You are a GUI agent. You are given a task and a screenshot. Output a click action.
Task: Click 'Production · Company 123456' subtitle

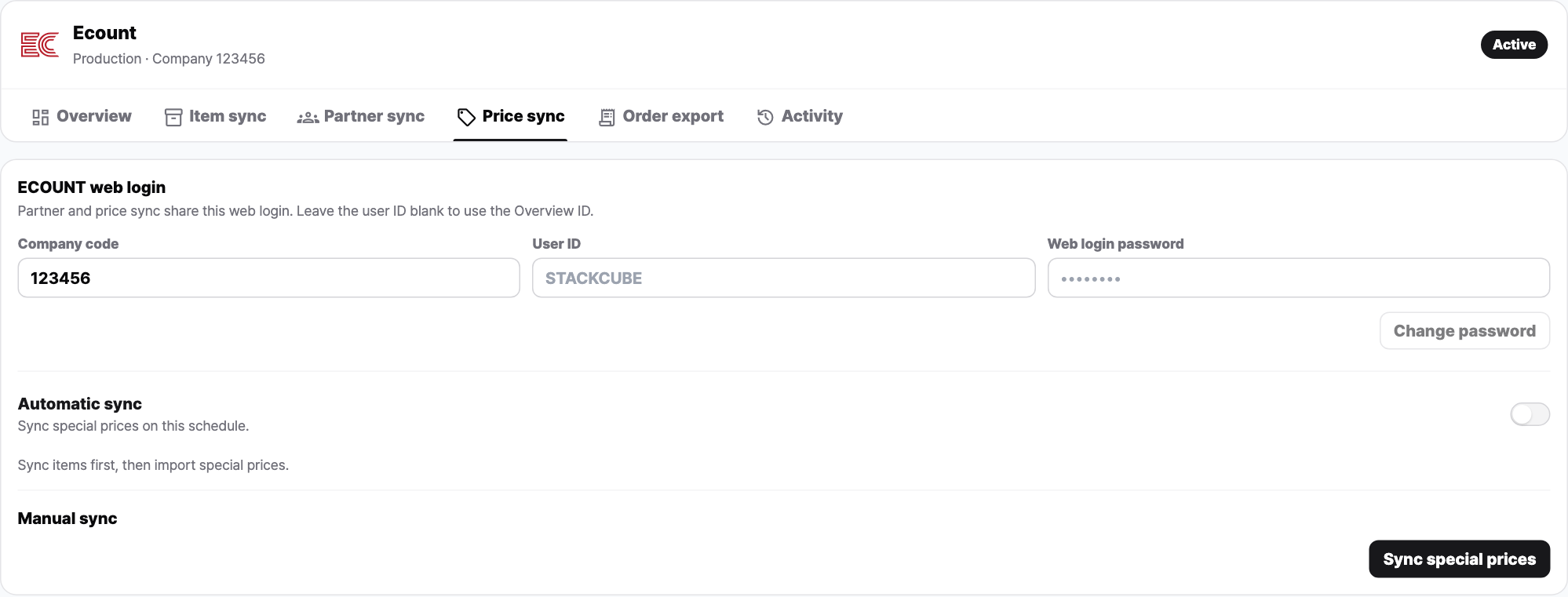tap(169, 59)
